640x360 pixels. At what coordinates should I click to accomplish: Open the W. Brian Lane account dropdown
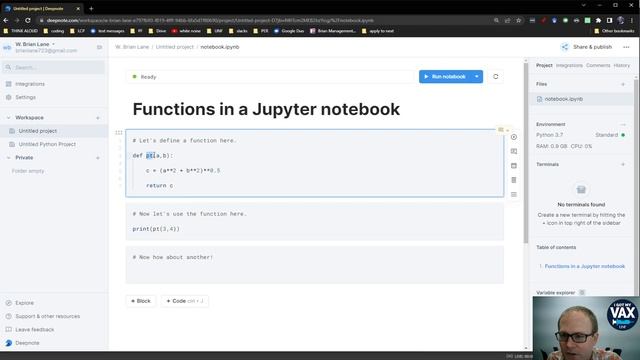(35, 44)
